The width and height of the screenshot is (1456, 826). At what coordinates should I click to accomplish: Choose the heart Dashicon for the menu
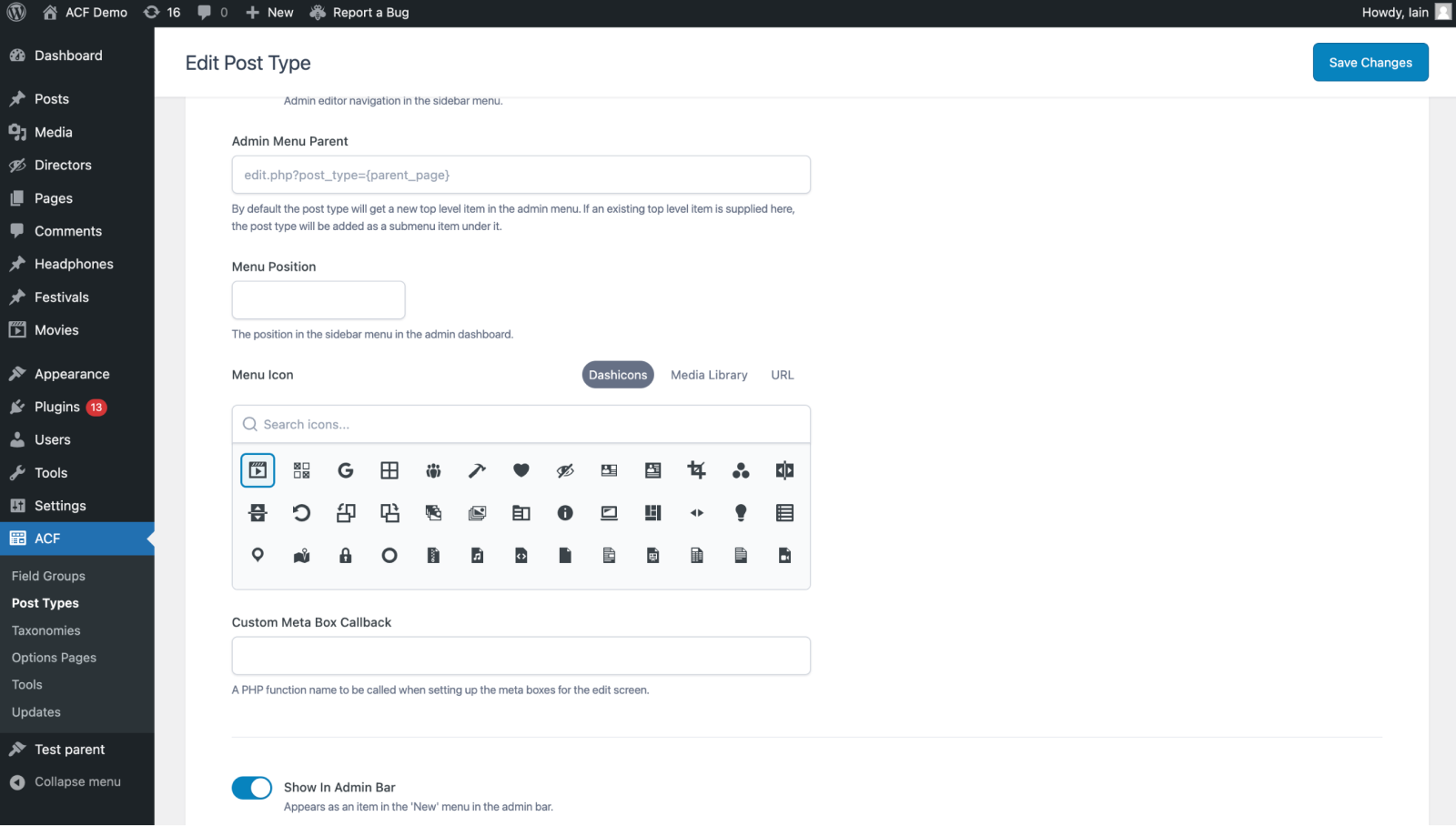tap(521, 470)
